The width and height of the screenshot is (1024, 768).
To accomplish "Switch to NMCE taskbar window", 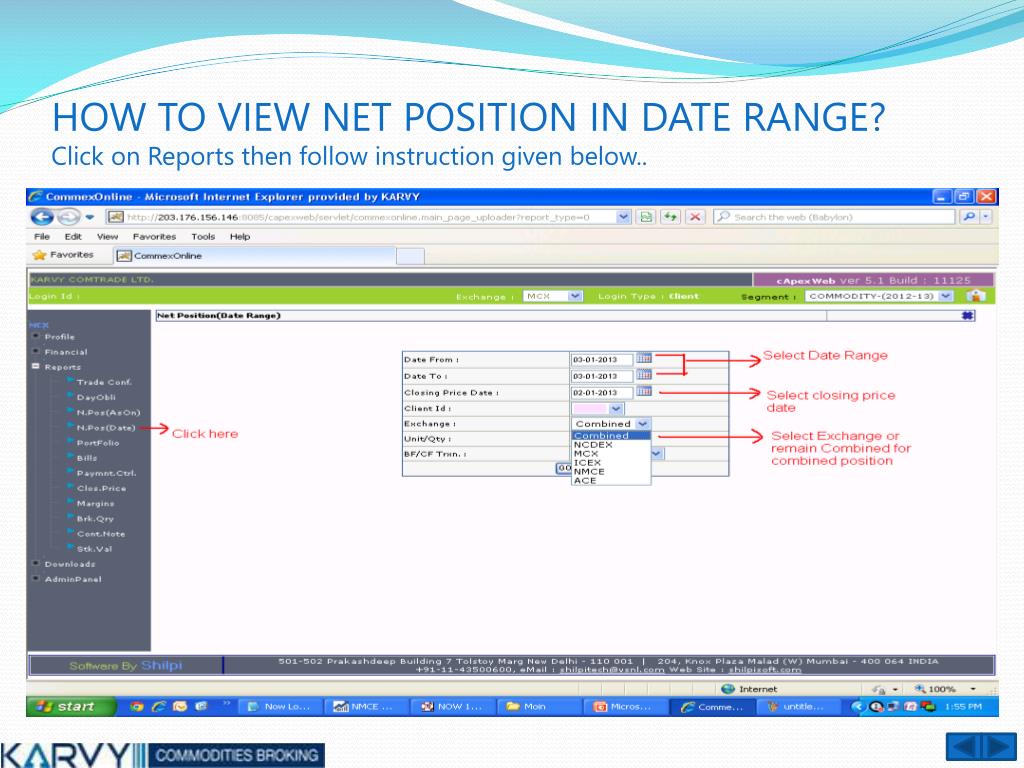I will click(365, 706).
